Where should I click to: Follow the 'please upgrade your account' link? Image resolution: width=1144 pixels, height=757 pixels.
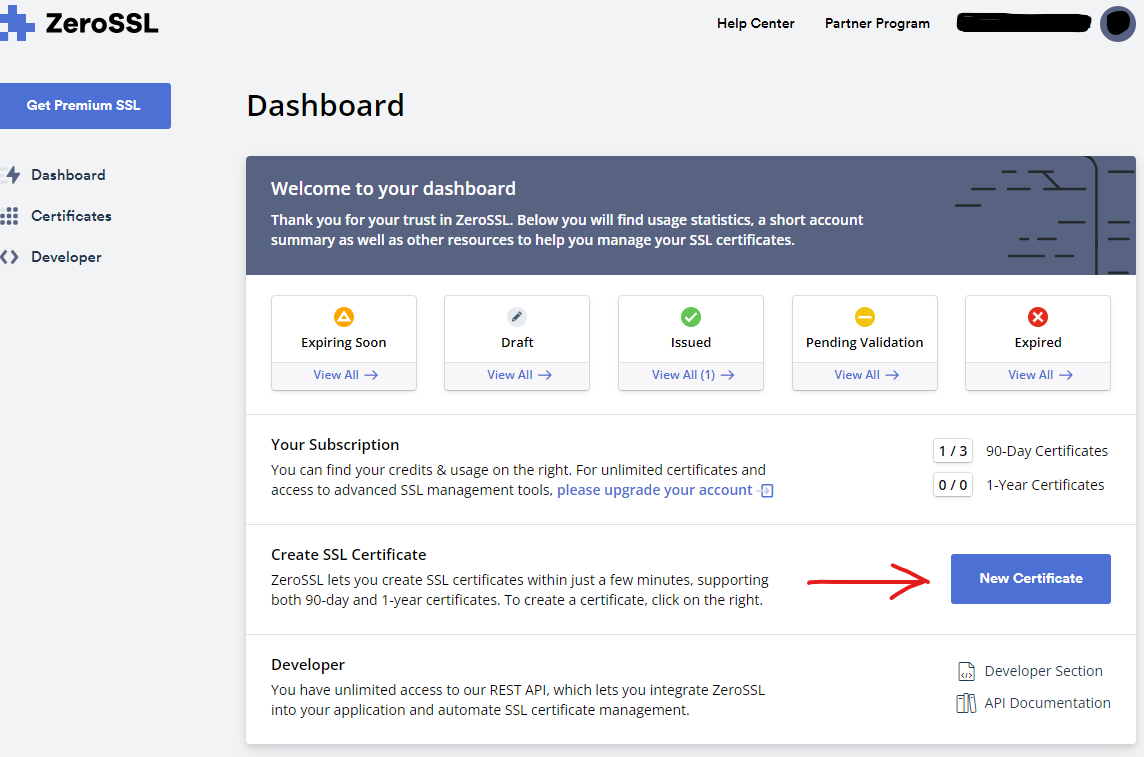tap(655, 490)
